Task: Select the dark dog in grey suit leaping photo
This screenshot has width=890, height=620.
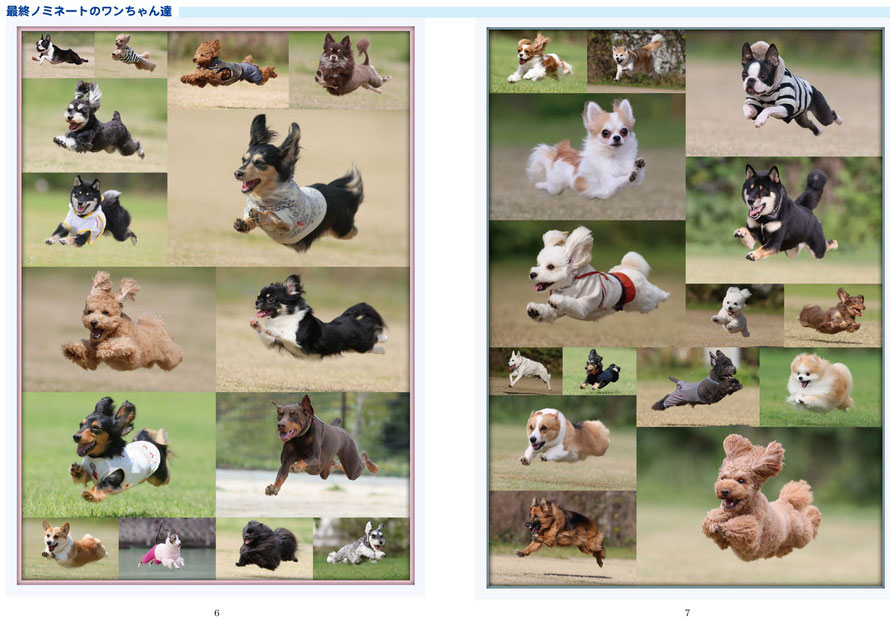Action: click(x=698, y=387)
